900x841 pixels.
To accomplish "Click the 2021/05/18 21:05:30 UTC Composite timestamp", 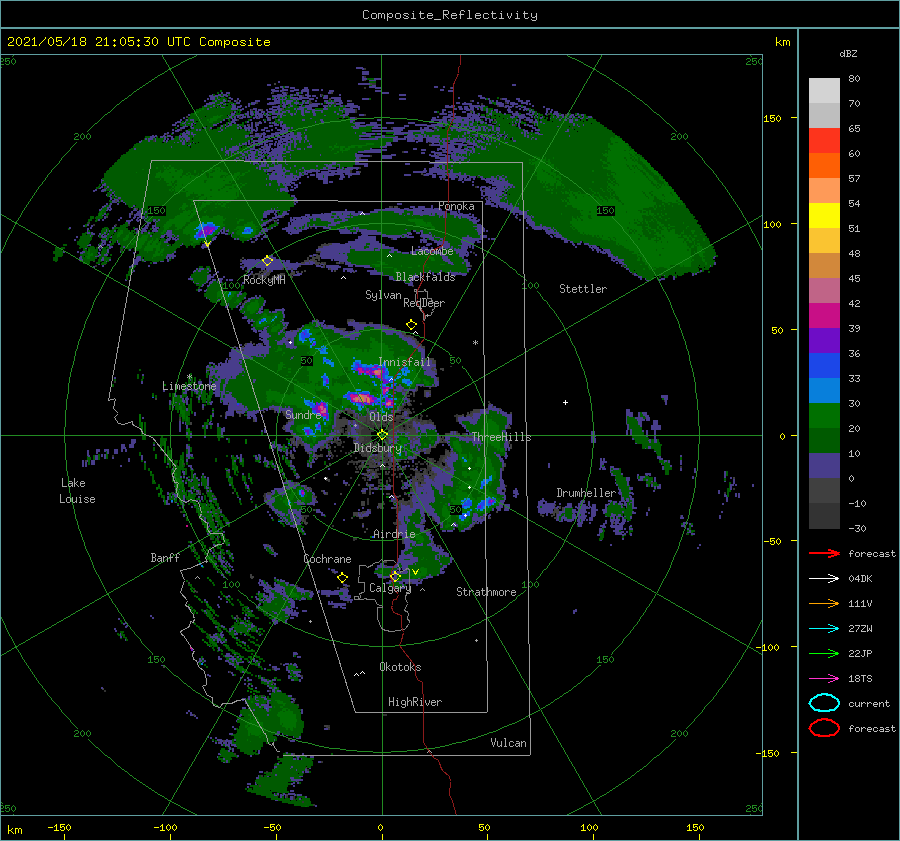I will pyautogui.click(x=139, y=42).
